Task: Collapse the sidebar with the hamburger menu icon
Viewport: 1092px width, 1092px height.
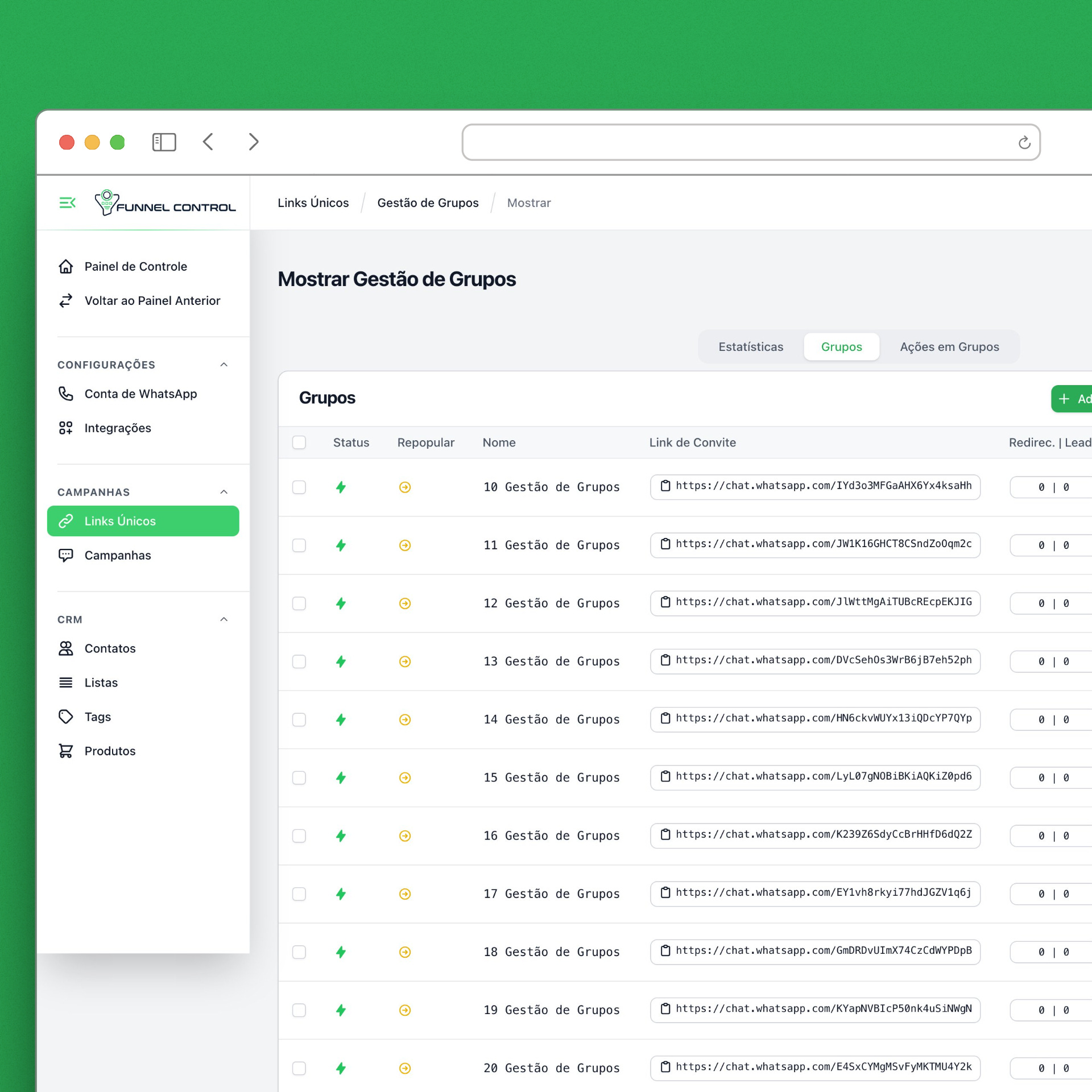Action: (67, 202)
